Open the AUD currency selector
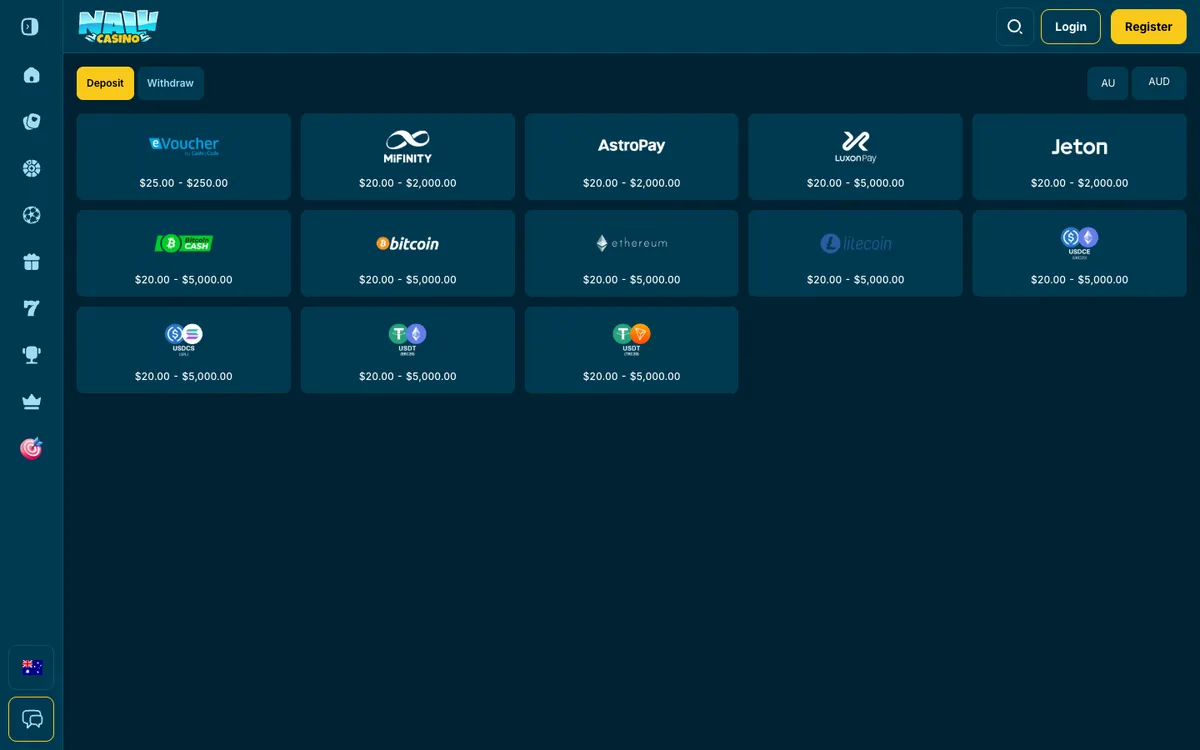The image size is (1200, 750). pos(1159,83)
